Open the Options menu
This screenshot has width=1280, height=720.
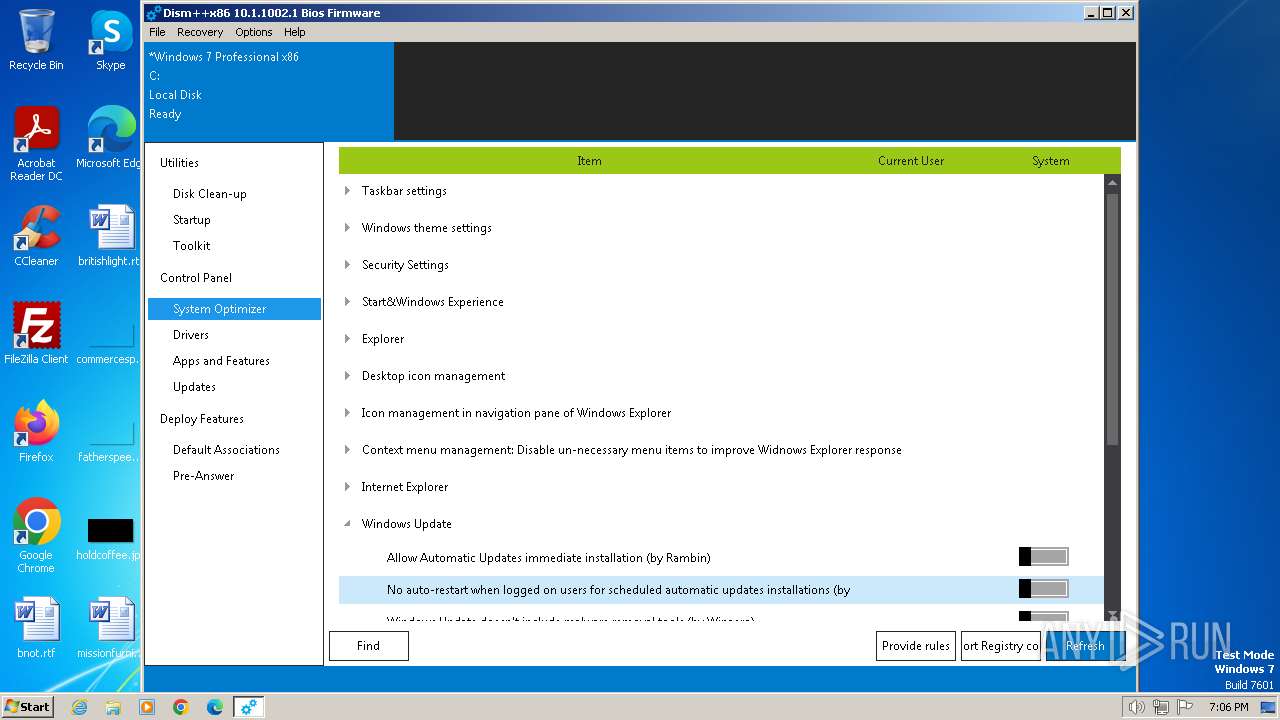[x=254, y=32]
